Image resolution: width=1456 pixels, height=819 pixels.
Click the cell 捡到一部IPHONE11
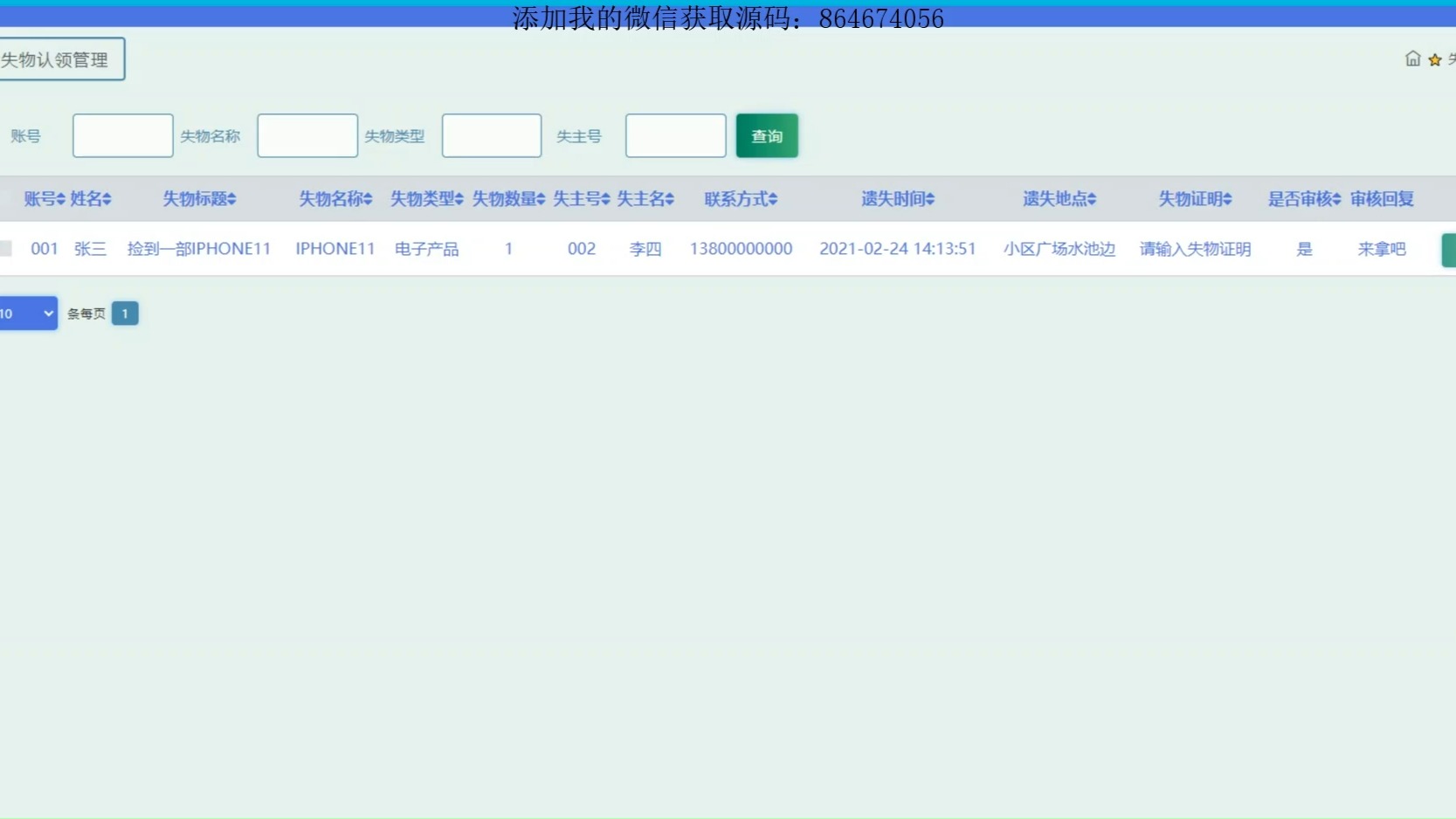pyautogui.click(x=199, y=249)
